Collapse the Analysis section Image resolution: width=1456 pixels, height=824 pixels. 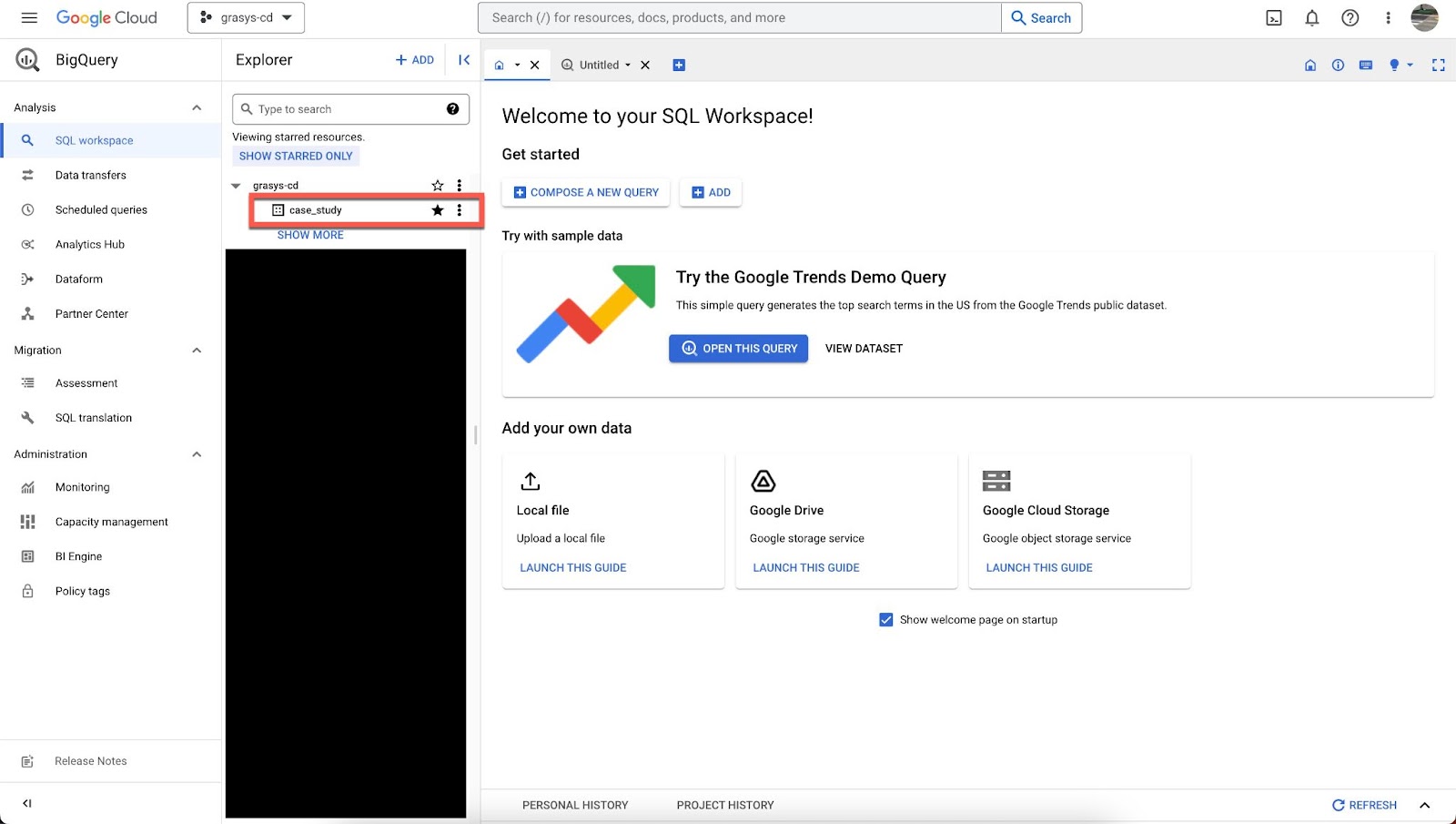197,107
